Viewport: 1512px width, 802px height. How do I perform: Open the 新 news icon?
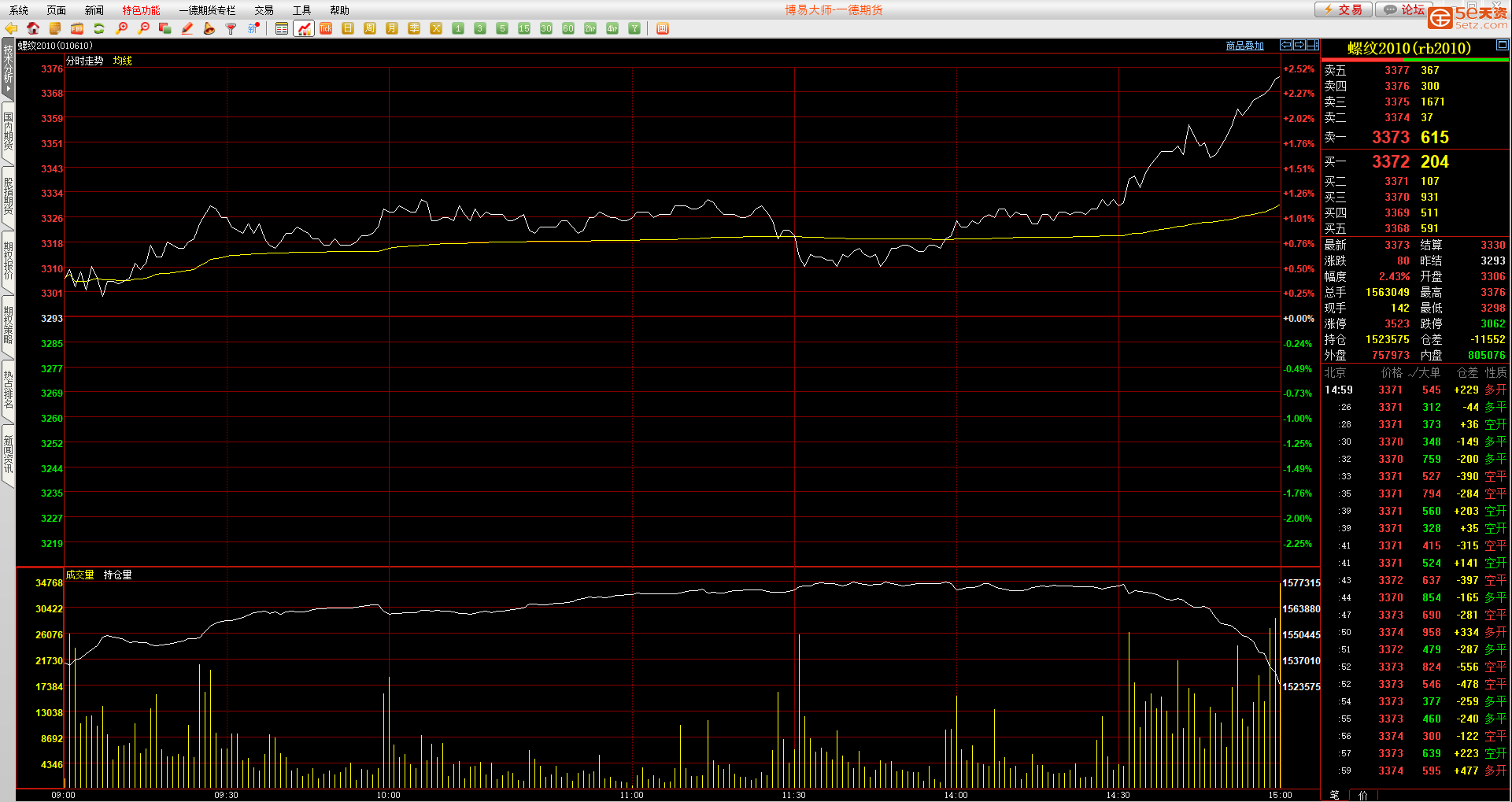point(253,28)
